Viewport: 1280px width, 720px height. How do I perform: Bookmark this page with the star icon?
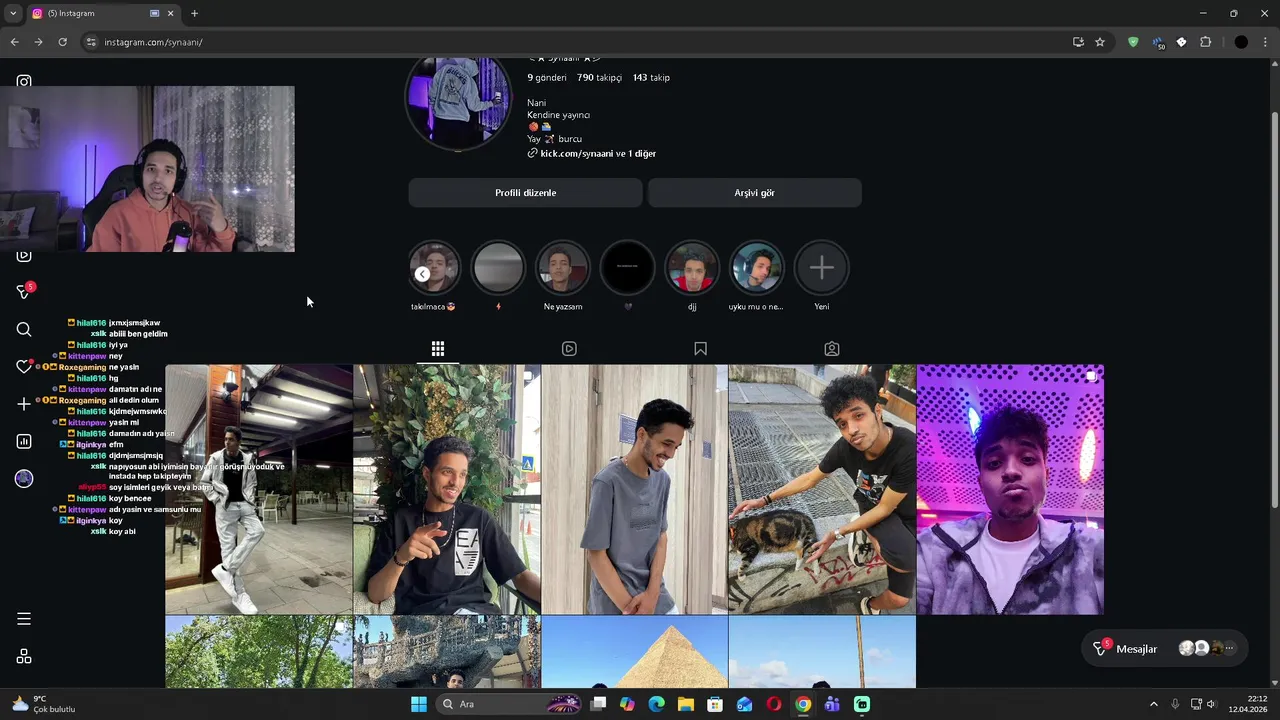(x=1100, y=42)
